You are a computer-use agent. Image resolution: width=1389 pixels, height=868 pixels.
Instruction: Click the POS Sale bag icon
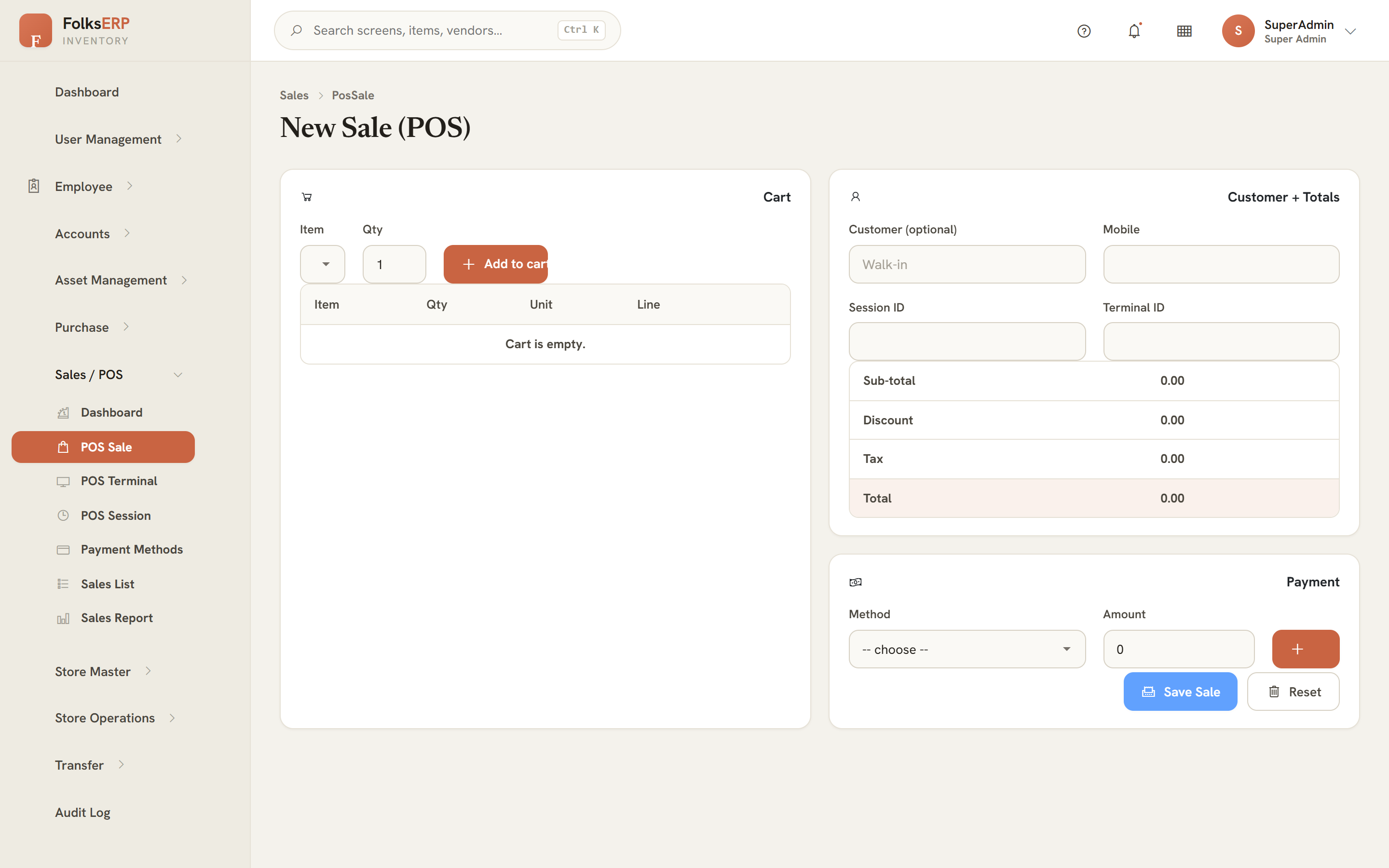(63, 447)
